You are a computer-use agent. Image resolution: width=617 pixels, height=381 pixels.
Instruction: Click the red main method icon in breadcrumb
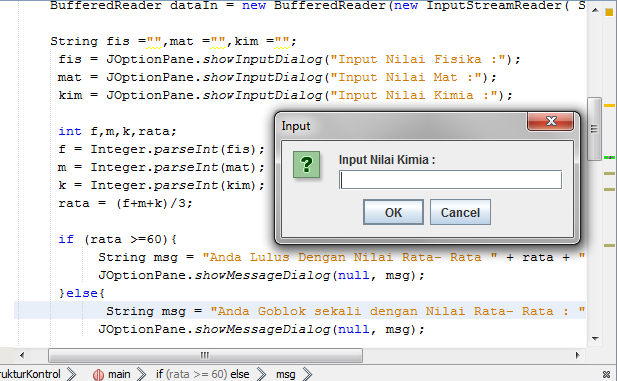coord(98,375)
